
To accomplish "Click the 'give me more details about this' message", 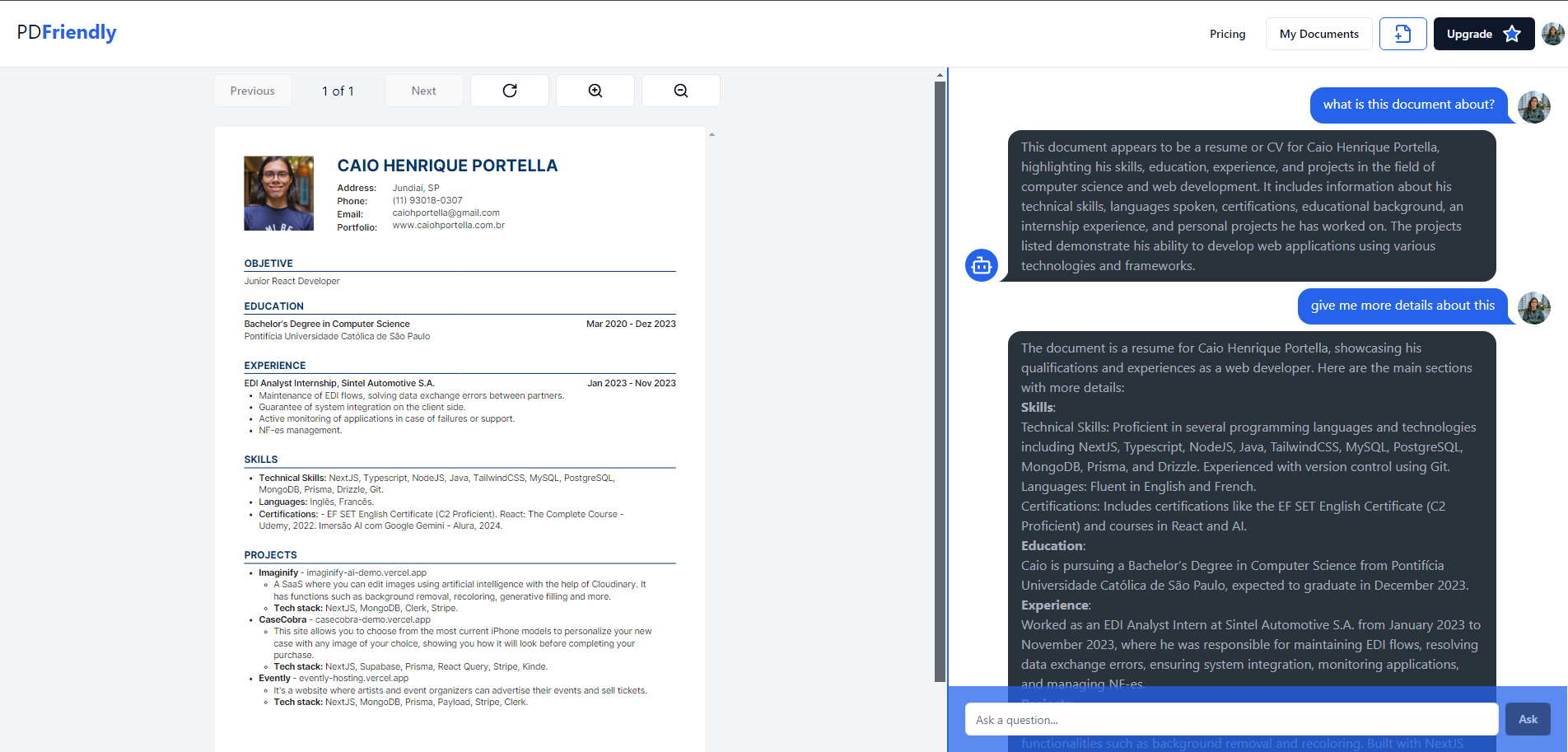I will (x=1403, y=306).
